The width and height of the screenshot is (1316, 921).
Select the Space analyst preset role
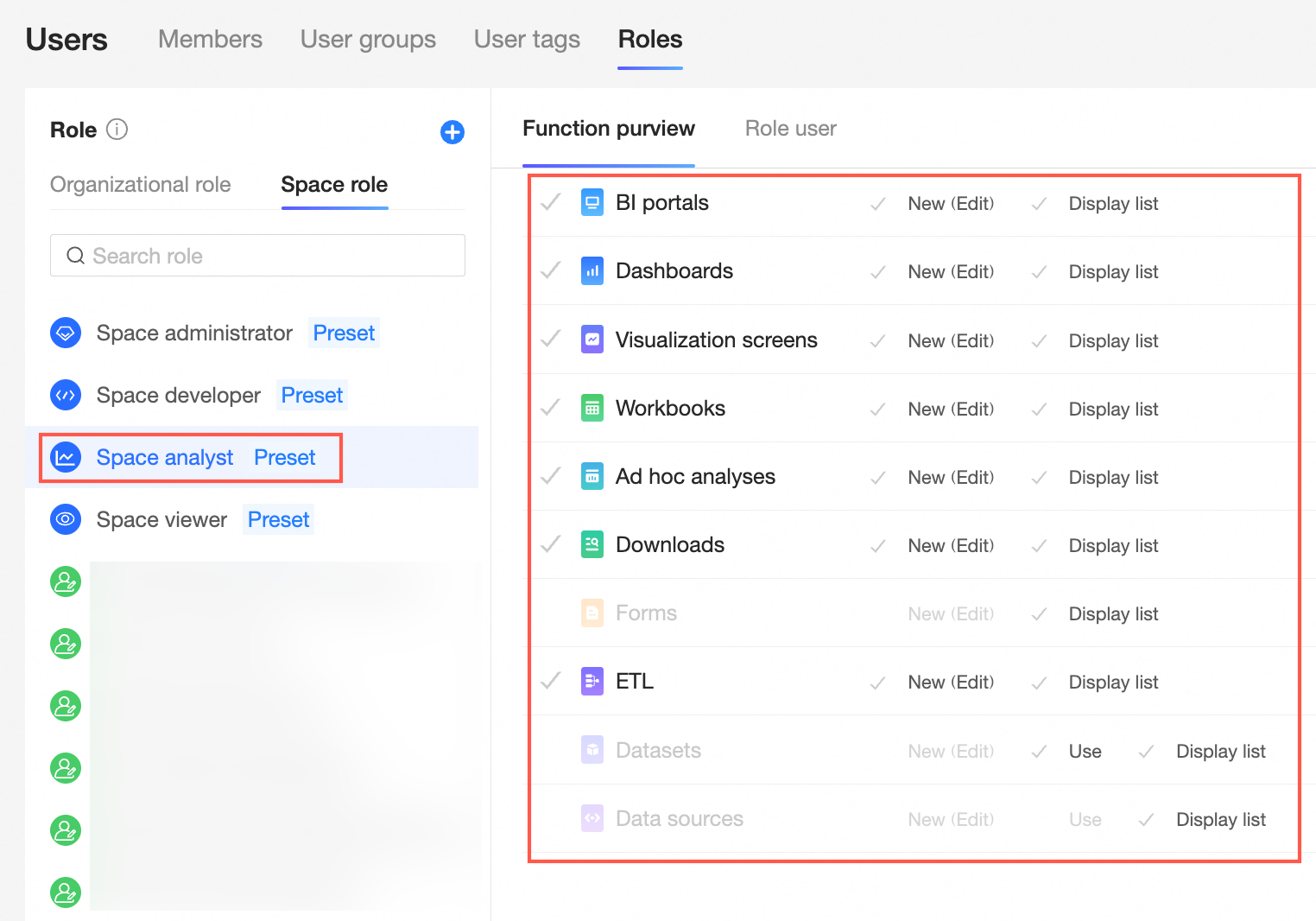point(191,457)
